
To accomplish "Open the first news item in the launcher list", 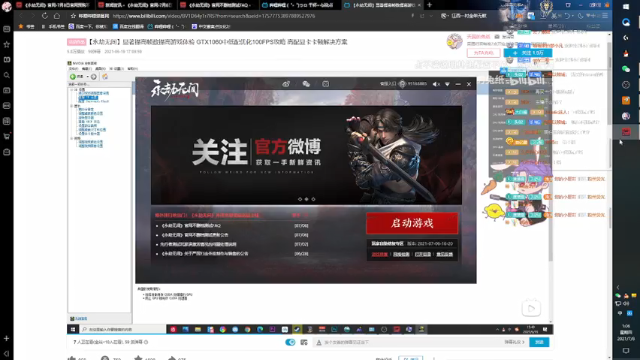I will click(x=191, y=225).
